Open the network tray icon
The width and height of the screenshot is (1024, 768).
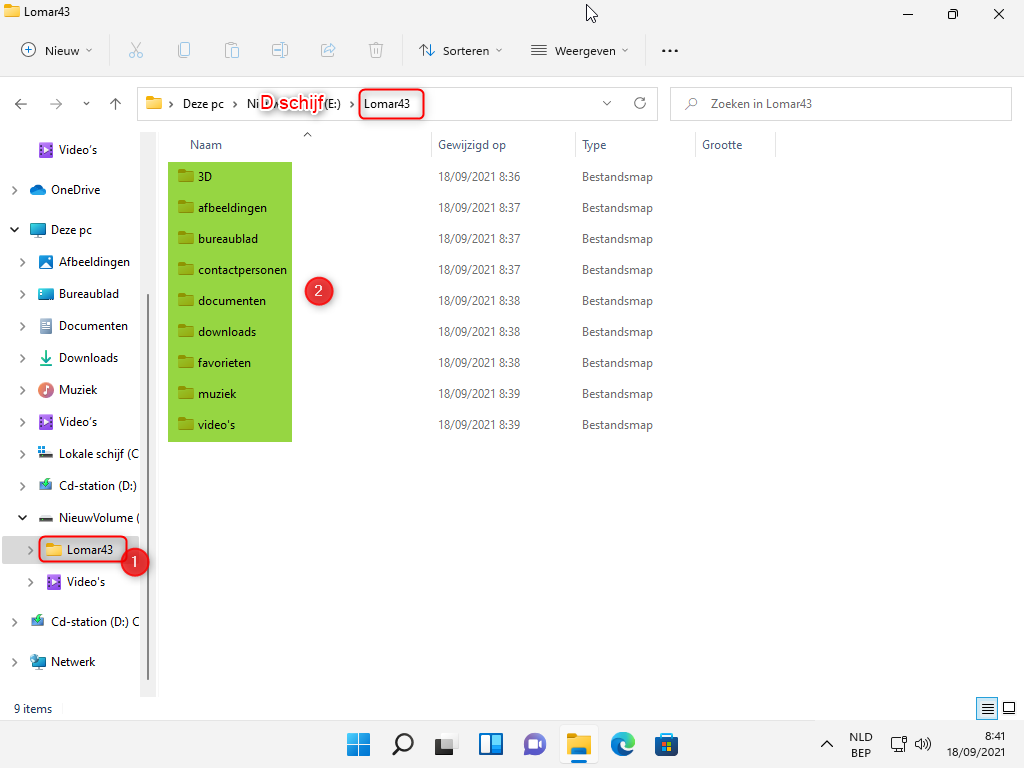tap(899, 744)
